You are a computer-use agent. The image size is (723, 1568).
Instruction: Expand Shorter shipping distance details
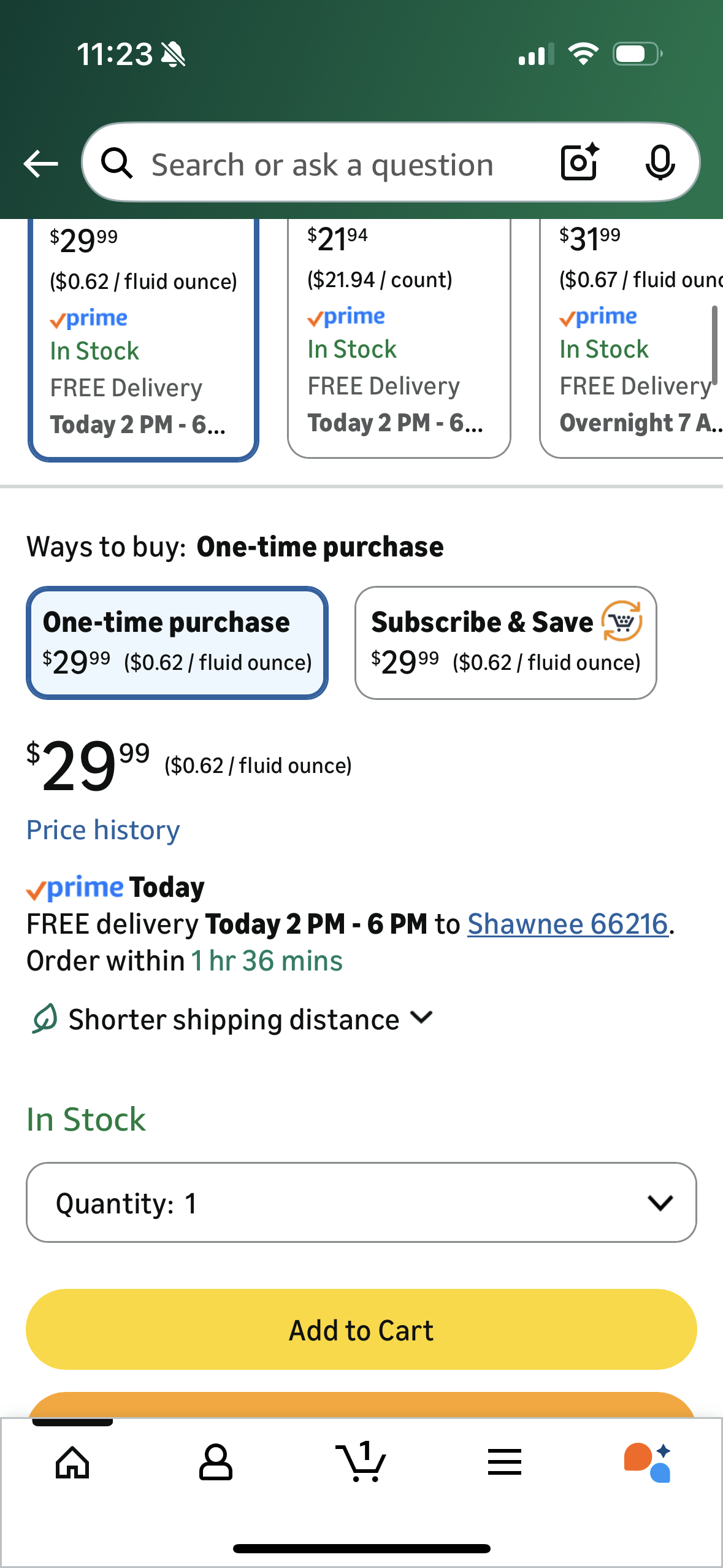(233, 1020)
